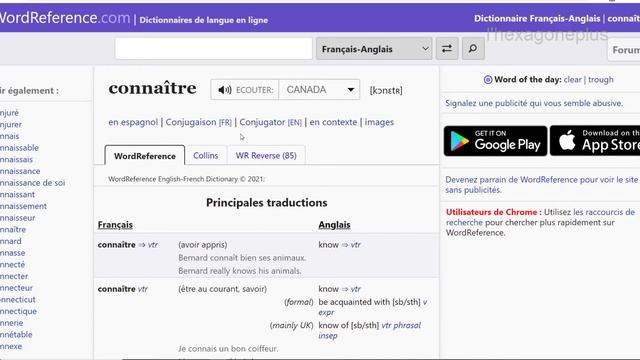Click example 'Bernard connaît bien ses animaux.'
Screen dimensions: 640x360
pos(242,258)
